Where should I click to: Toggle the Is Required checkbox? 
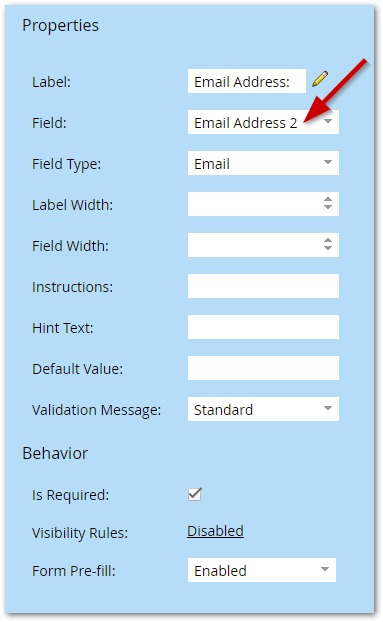coord(195,494)
